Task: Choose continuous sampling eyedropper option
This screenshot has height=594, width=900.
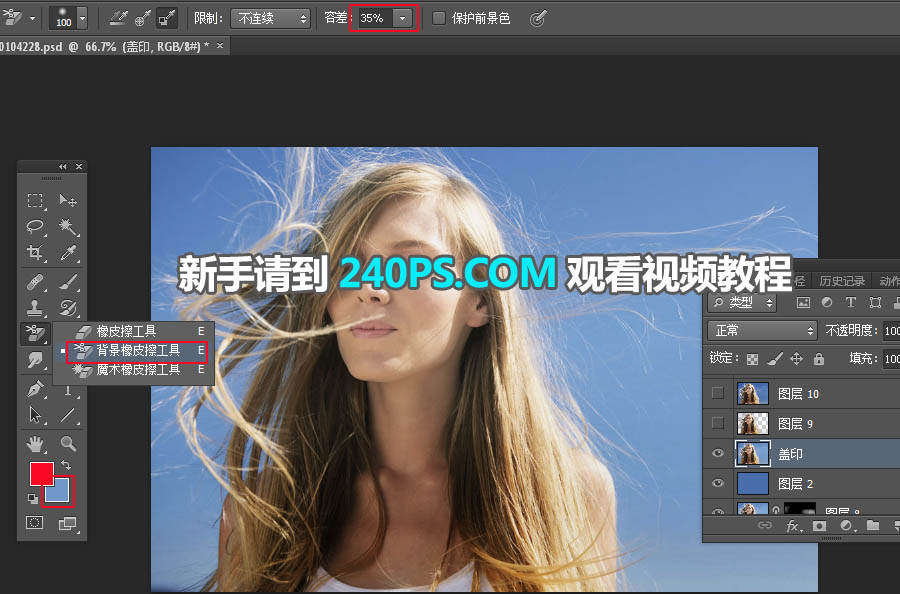Action: 118,18
